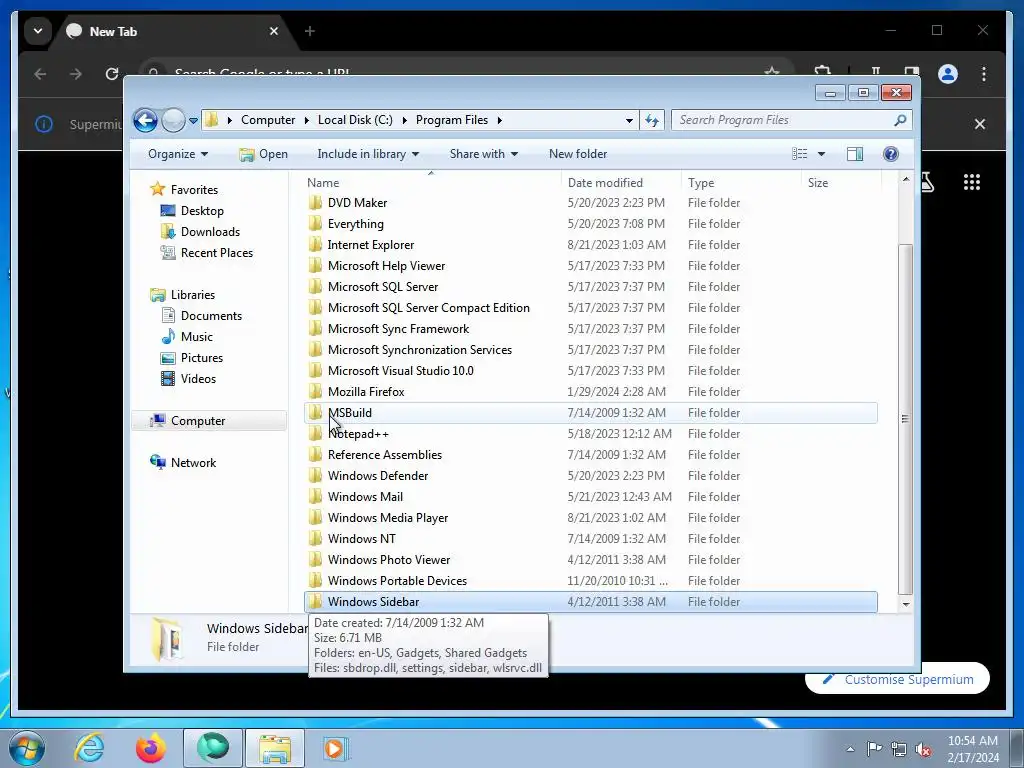The height and width of the screenshot is (768, 1024).
Task: Click Customise Supermium in browser window
Action: (898, 680)
